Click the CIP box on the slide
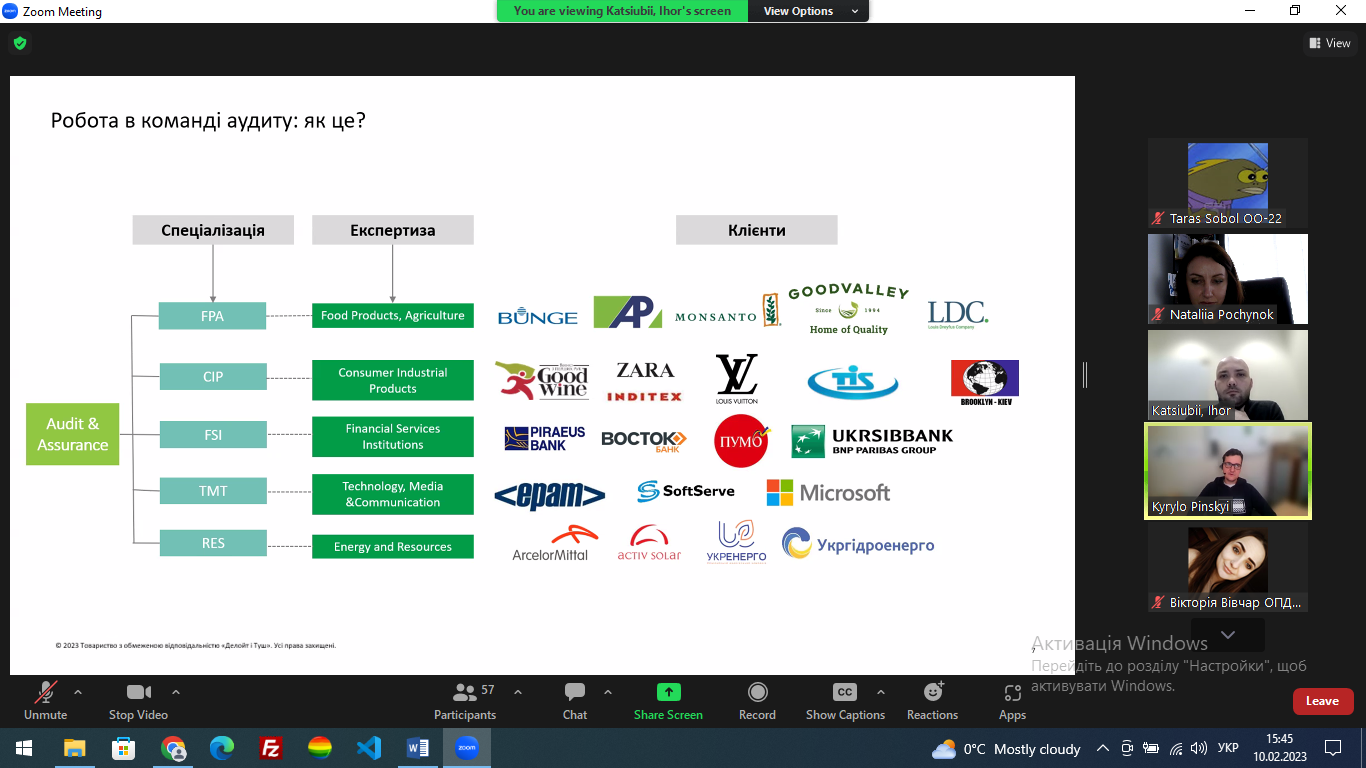This screenshot has width=1366, height=768. tap(212, 377)
